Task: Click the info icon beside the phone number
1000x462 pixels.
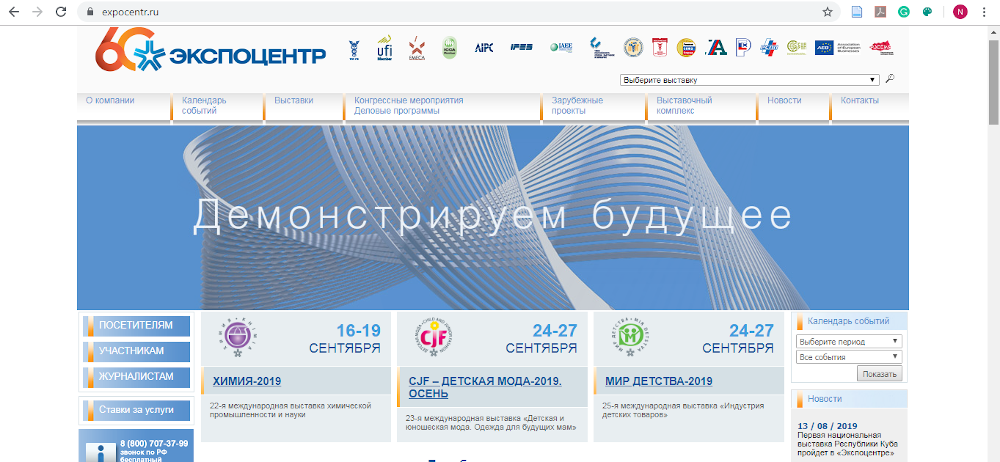Action: coord(100,451)
